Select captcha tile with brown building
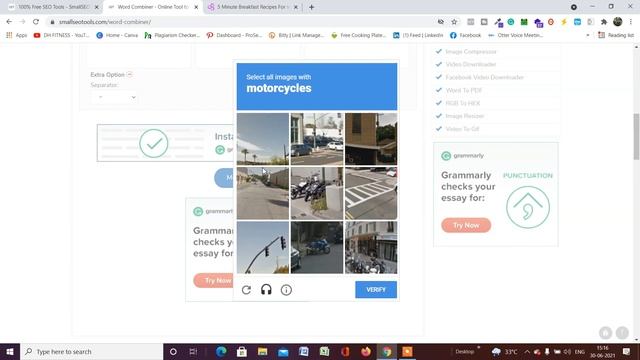This screenshot has height=360, width=640. click(x=371, y=139)
